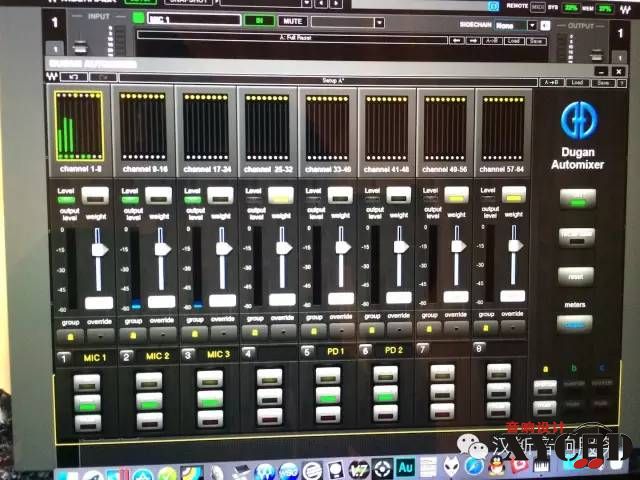Click the rack INPUT fader
The height and width of the screenshot is (480, 640).
coord(80,46)
